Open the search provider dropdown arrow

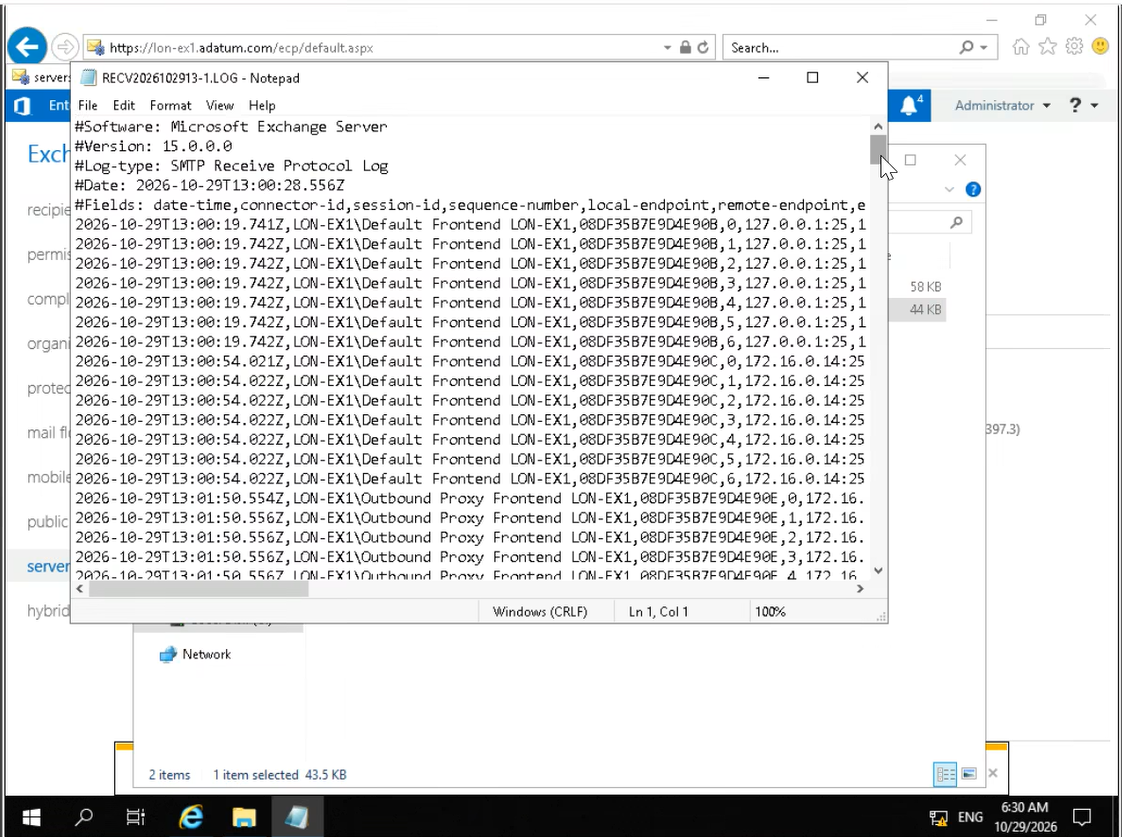point(984,47)
